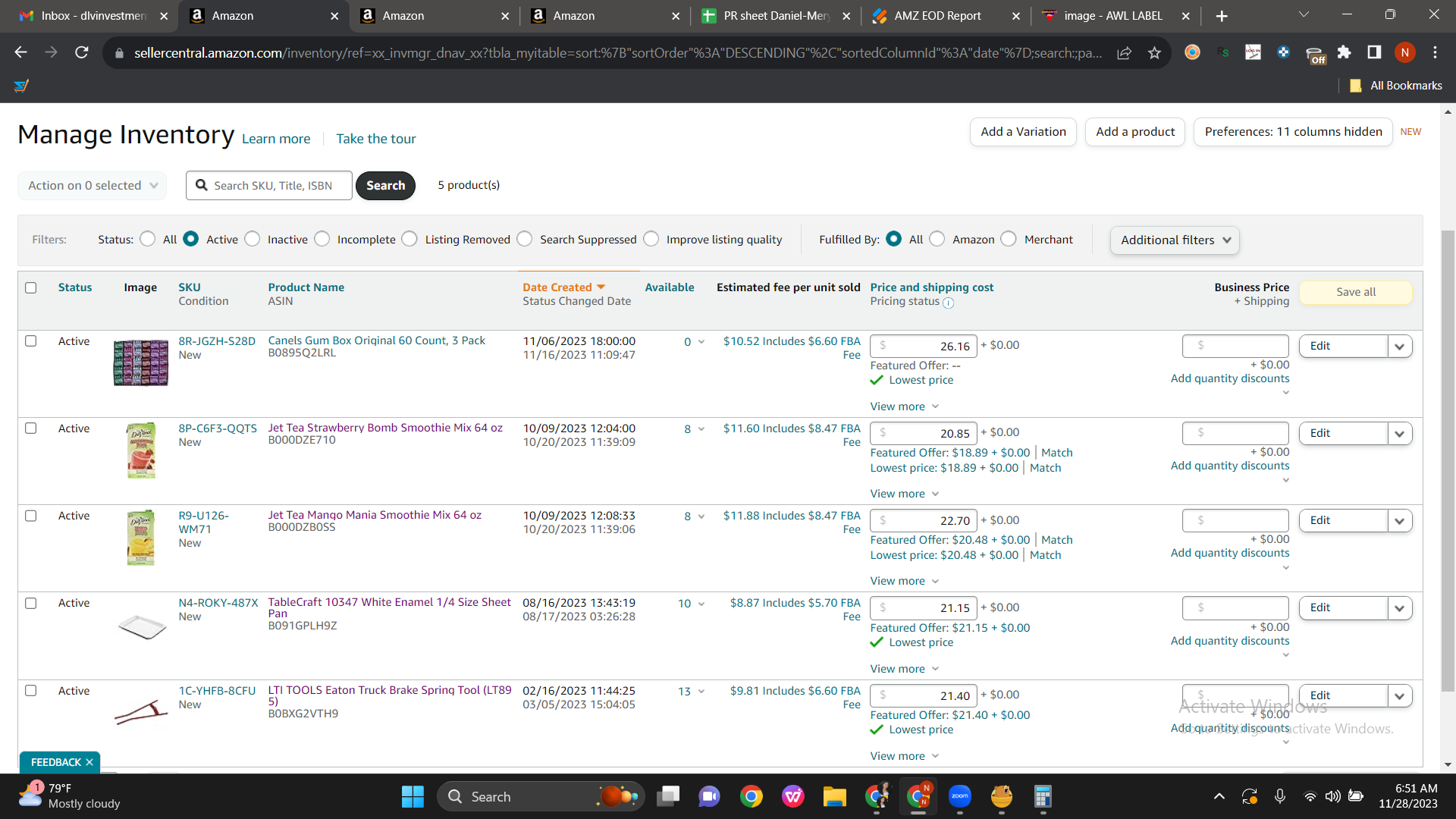Show hidden system tray icons
Screen dimensions: 1456x819
(x=1219, y=796)
